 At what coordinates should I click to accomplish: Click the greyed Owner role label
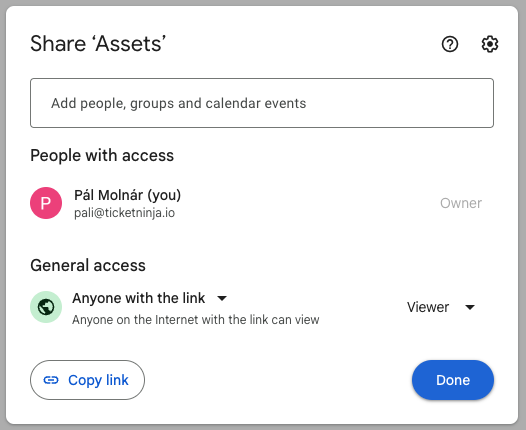coord(461,203)
